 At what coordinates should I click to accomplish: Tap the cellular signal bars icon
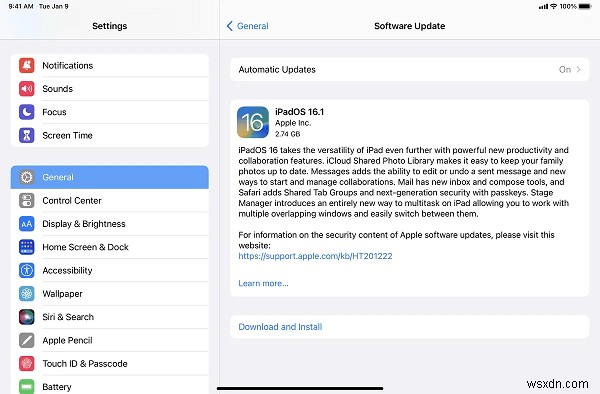click(x=543, y=7)
